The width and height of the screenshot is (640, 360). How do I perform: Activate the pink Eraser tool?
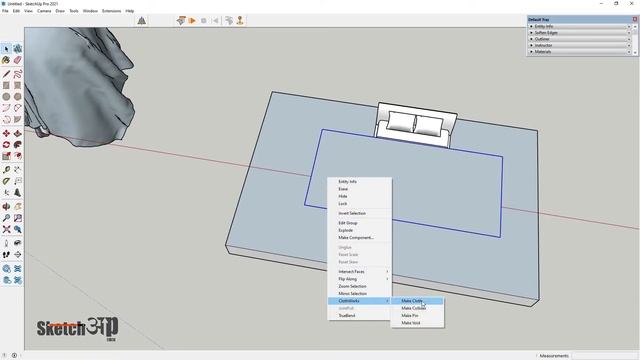click(18, 60)
